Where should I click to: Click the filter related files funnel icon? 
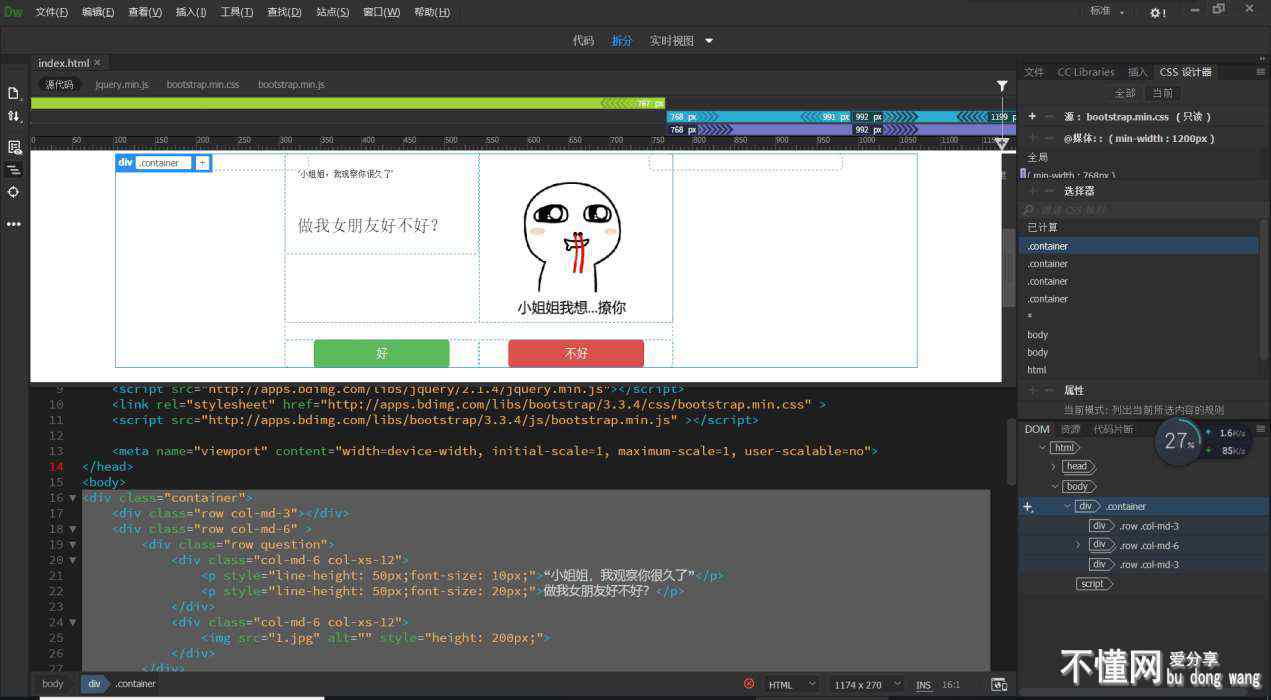tap(1002, 86)
